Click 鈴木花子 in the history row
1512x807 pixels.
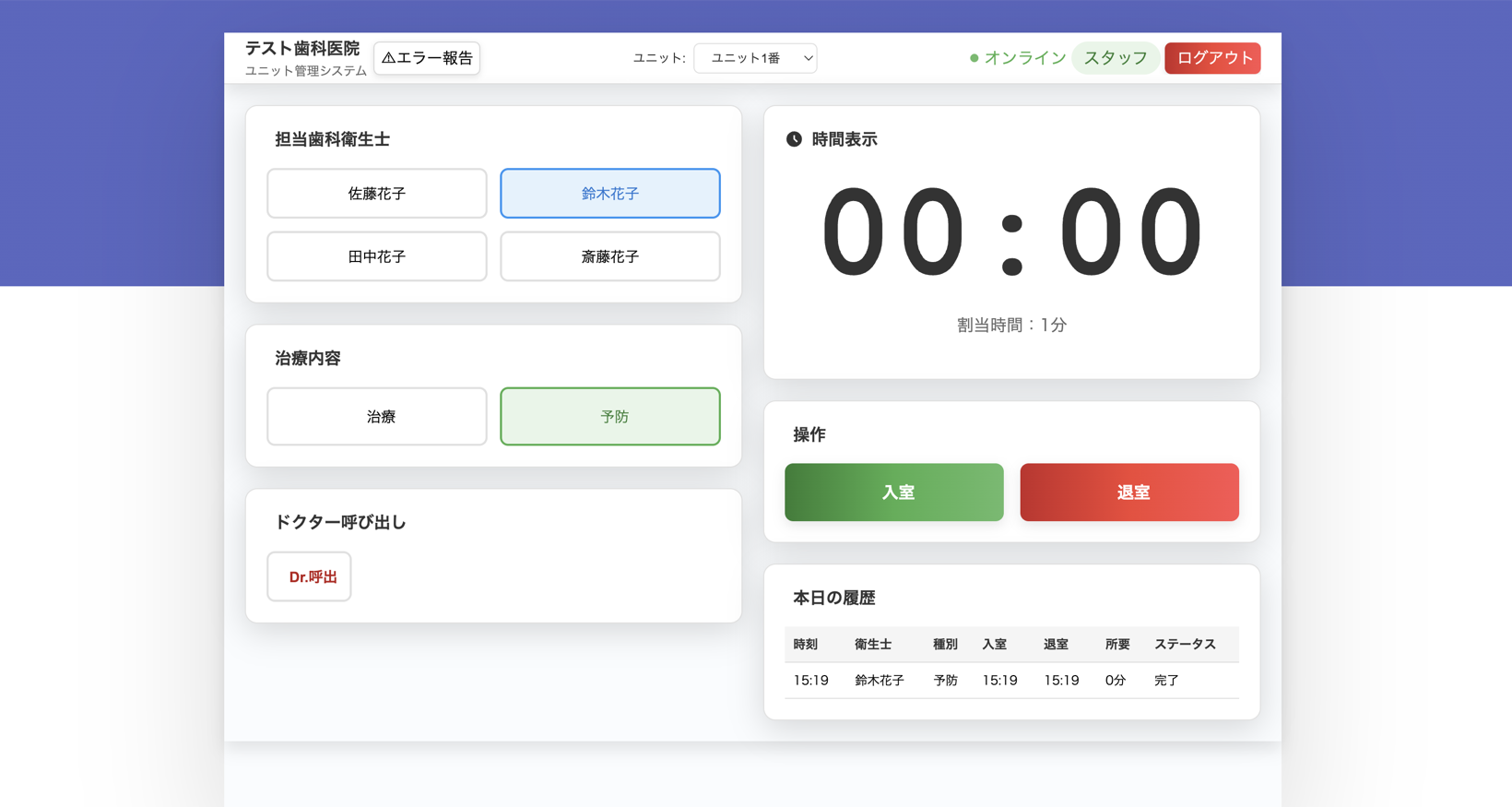tap(880, 681)
